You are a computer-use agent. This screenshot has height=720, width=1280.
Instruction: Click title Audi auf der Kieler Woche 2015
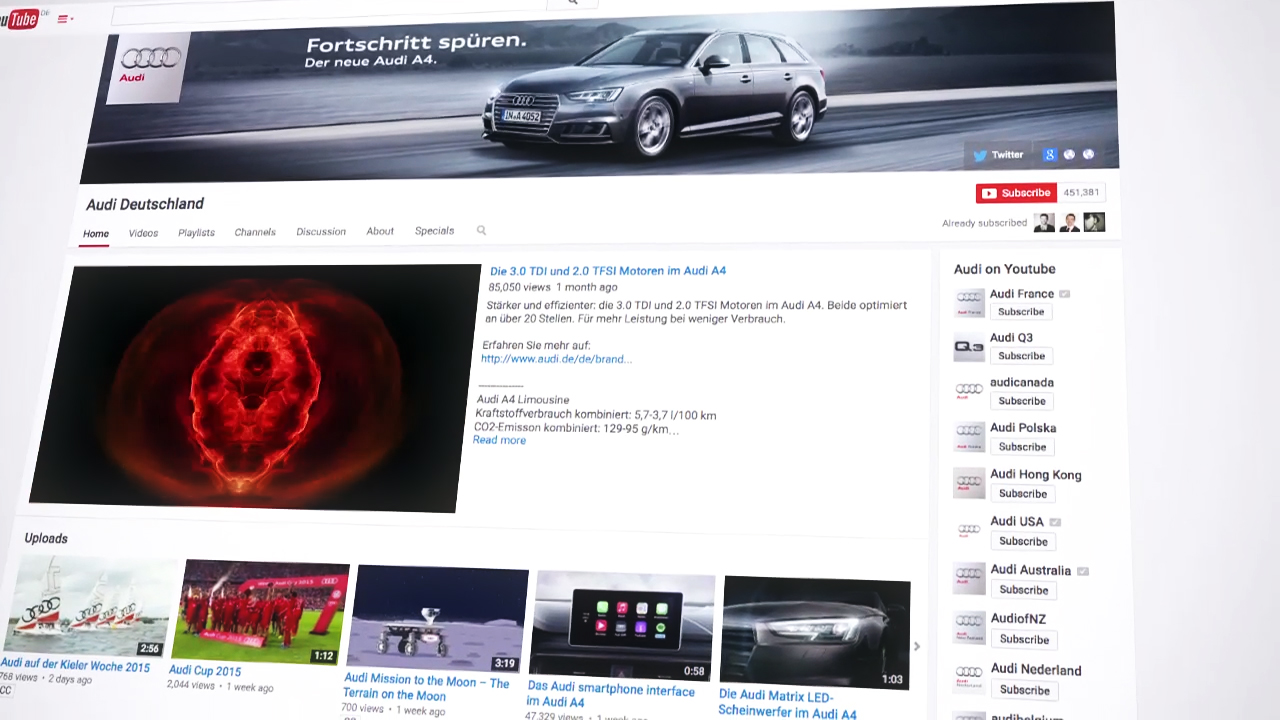(75, 665)
